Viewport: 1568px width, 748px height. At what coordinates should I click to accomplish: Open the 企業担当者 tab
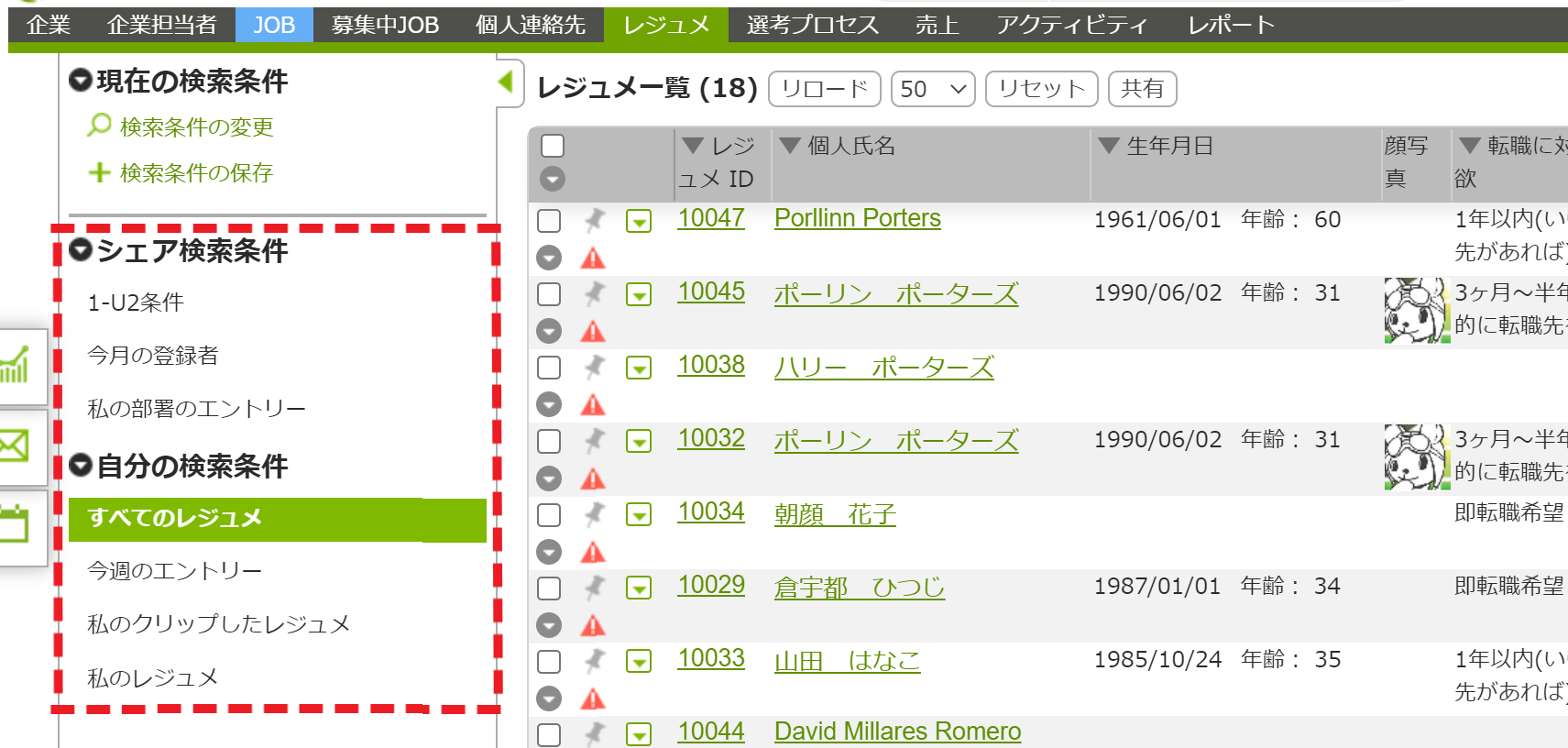pyautogui.click(x=162, y=25)
